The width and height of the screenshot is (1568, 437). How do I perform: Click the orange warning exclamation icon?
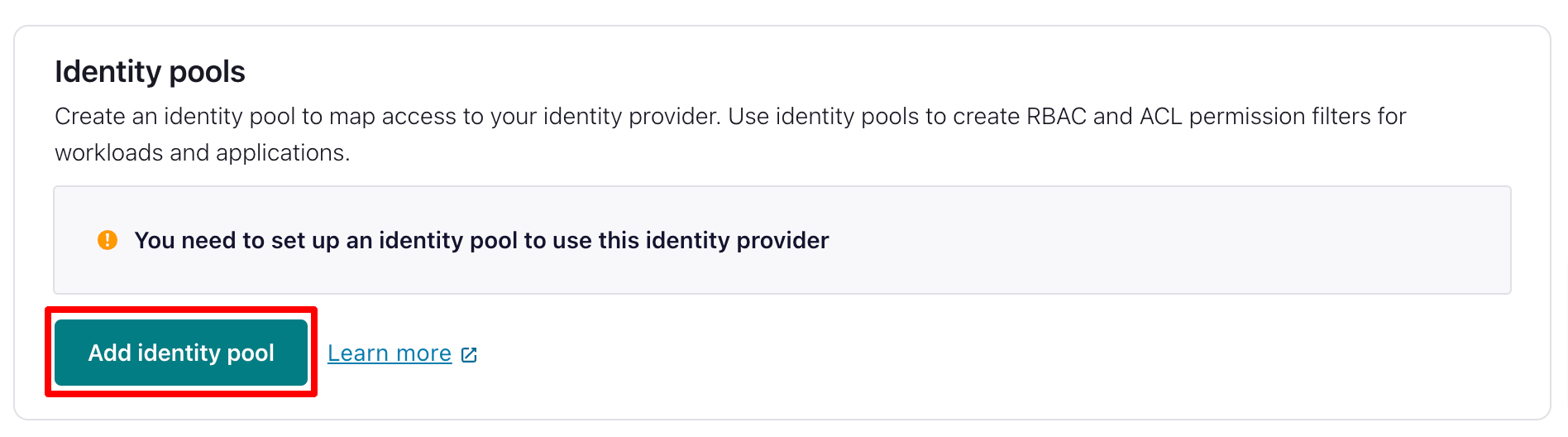108,240
